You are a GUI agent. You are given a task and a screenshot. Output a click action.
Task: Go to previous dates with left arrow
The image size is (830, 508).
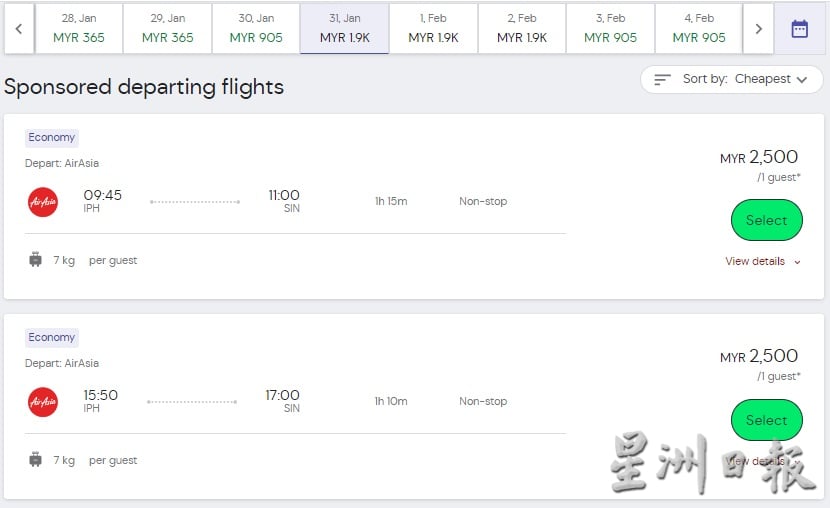[x=19, y=29]
